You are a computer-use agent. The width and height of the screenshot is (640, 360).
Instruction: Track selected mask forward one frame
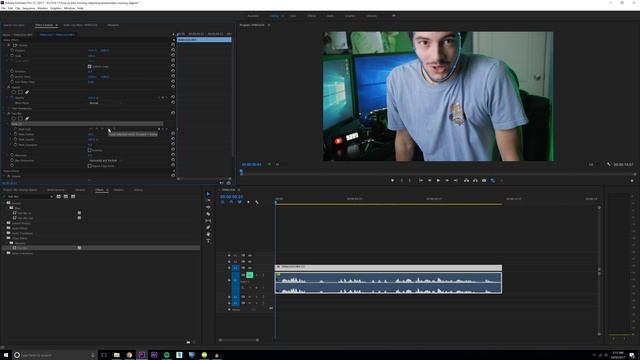[x=108, y=129]
